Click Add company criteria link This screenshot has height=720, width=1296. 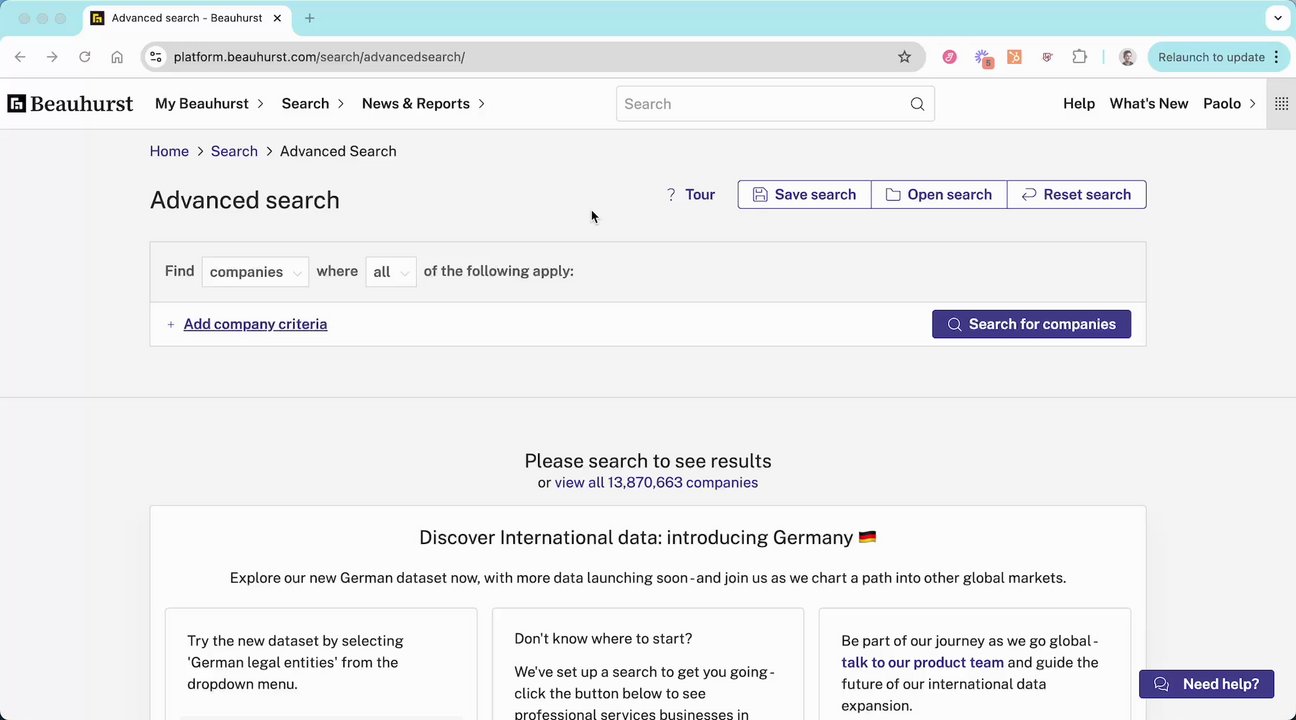point(255,324)
